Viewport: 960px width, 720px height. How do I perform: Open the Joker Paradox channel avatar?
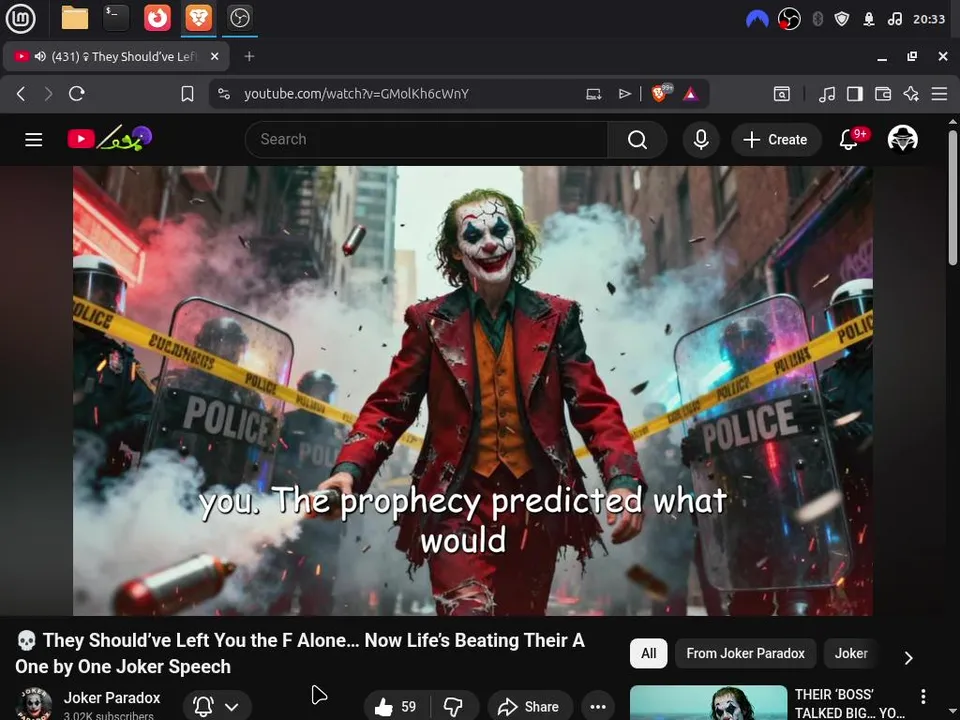(34, 704)
